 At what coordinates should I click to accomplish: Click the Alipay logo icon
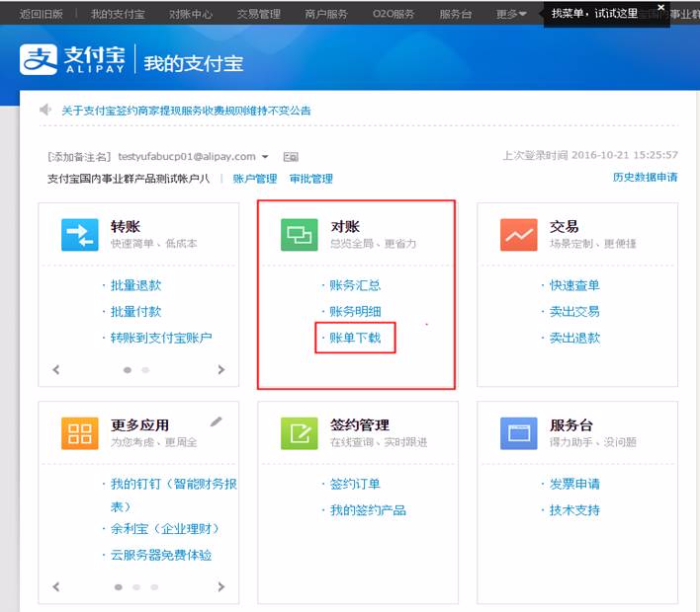pyautogui.click(x=38, y=59)
